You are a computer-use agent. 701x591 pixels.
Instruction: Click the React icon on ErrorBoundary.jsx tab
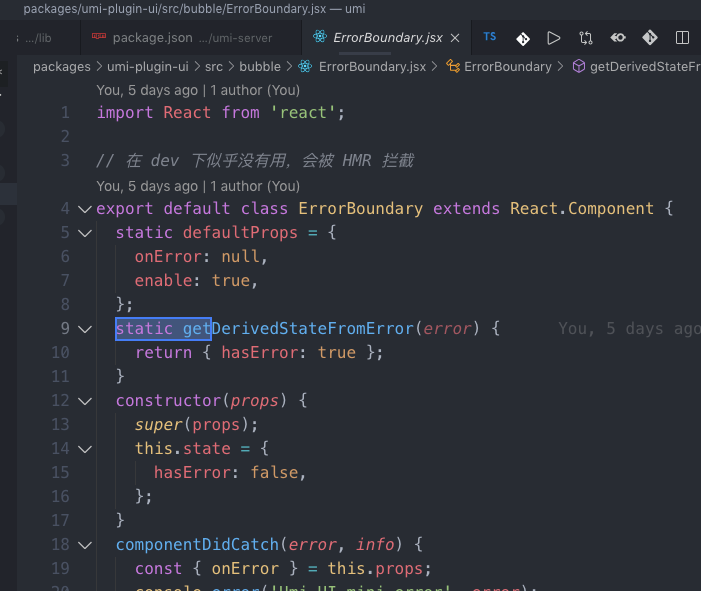click(320, 37)
